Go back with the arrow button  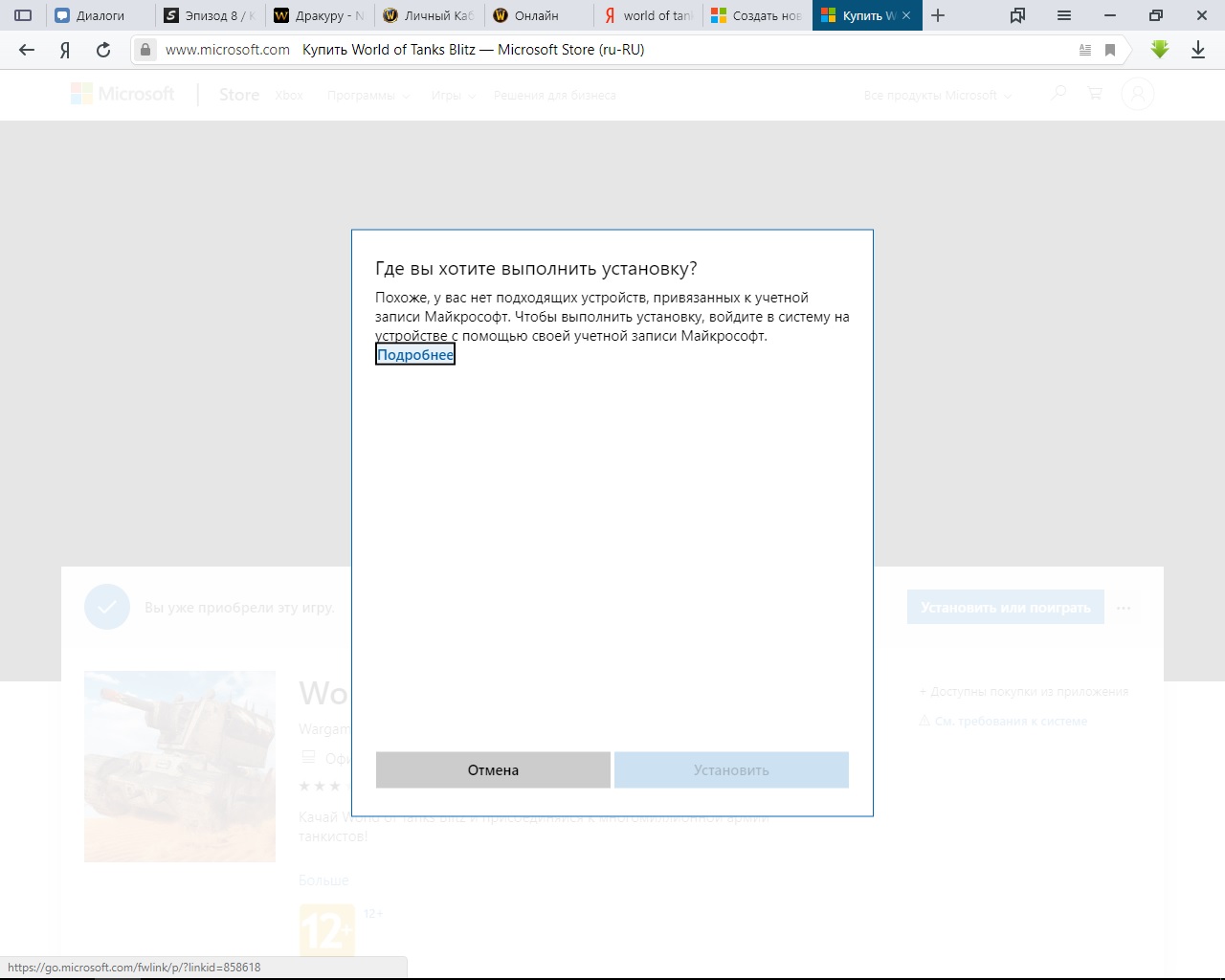pyautogui.click(x=27, y=50)
